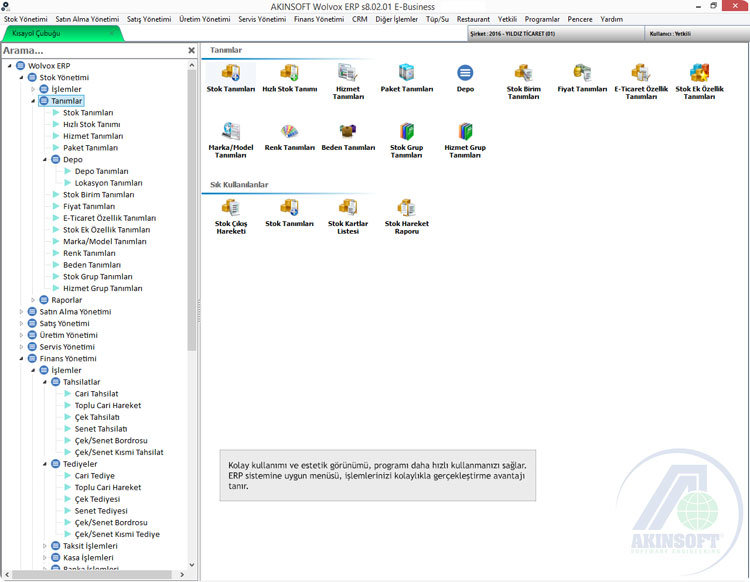Clear the search with the X icon

[x=191, y=50]
